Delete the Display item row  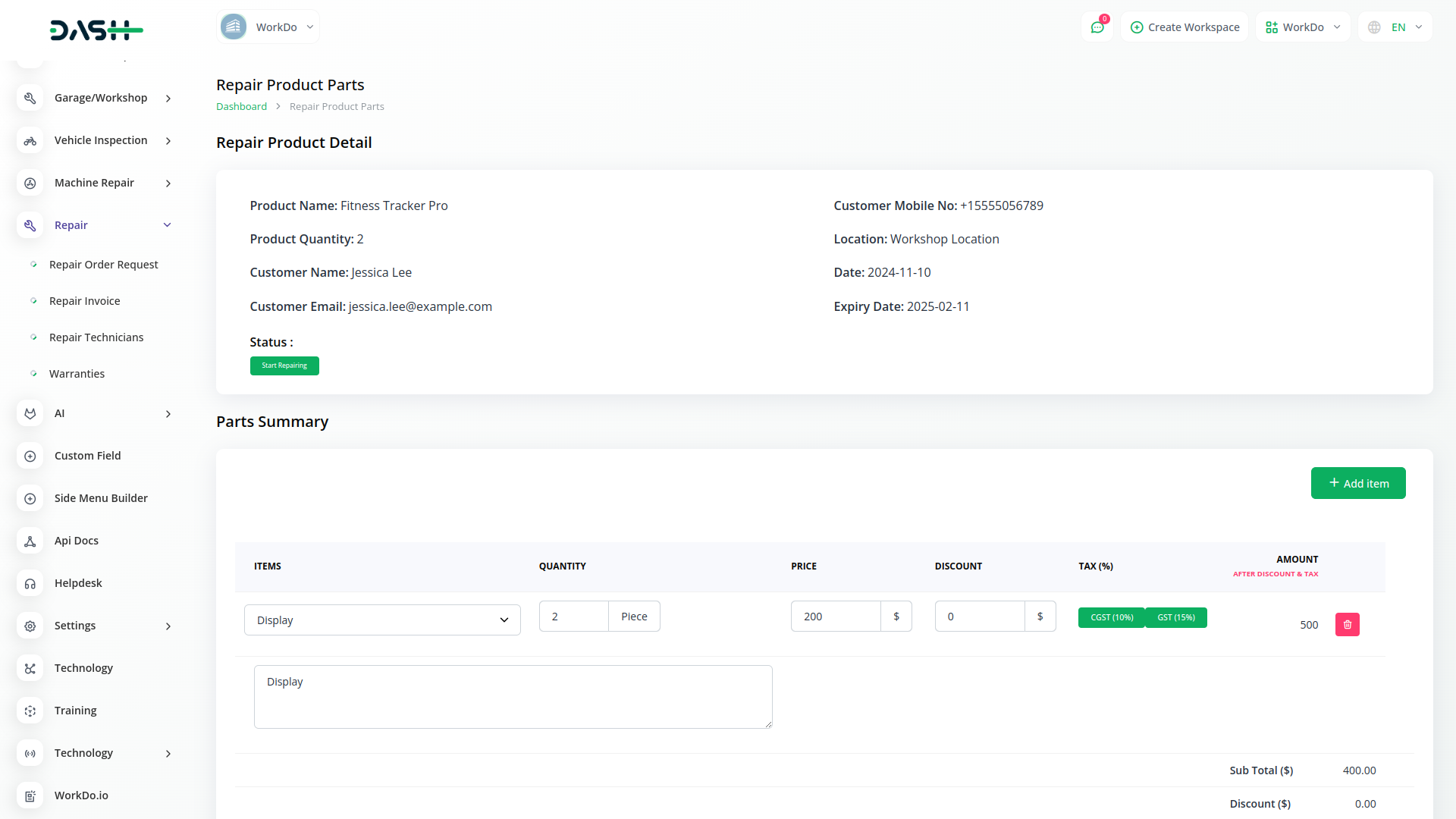click(1347, 625)
